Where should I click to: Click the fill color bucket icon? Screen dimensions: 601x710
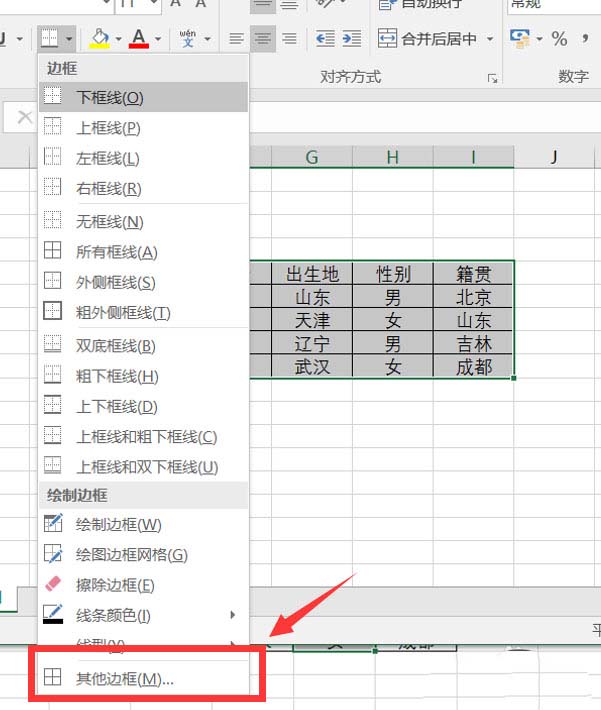coord(99,38)
